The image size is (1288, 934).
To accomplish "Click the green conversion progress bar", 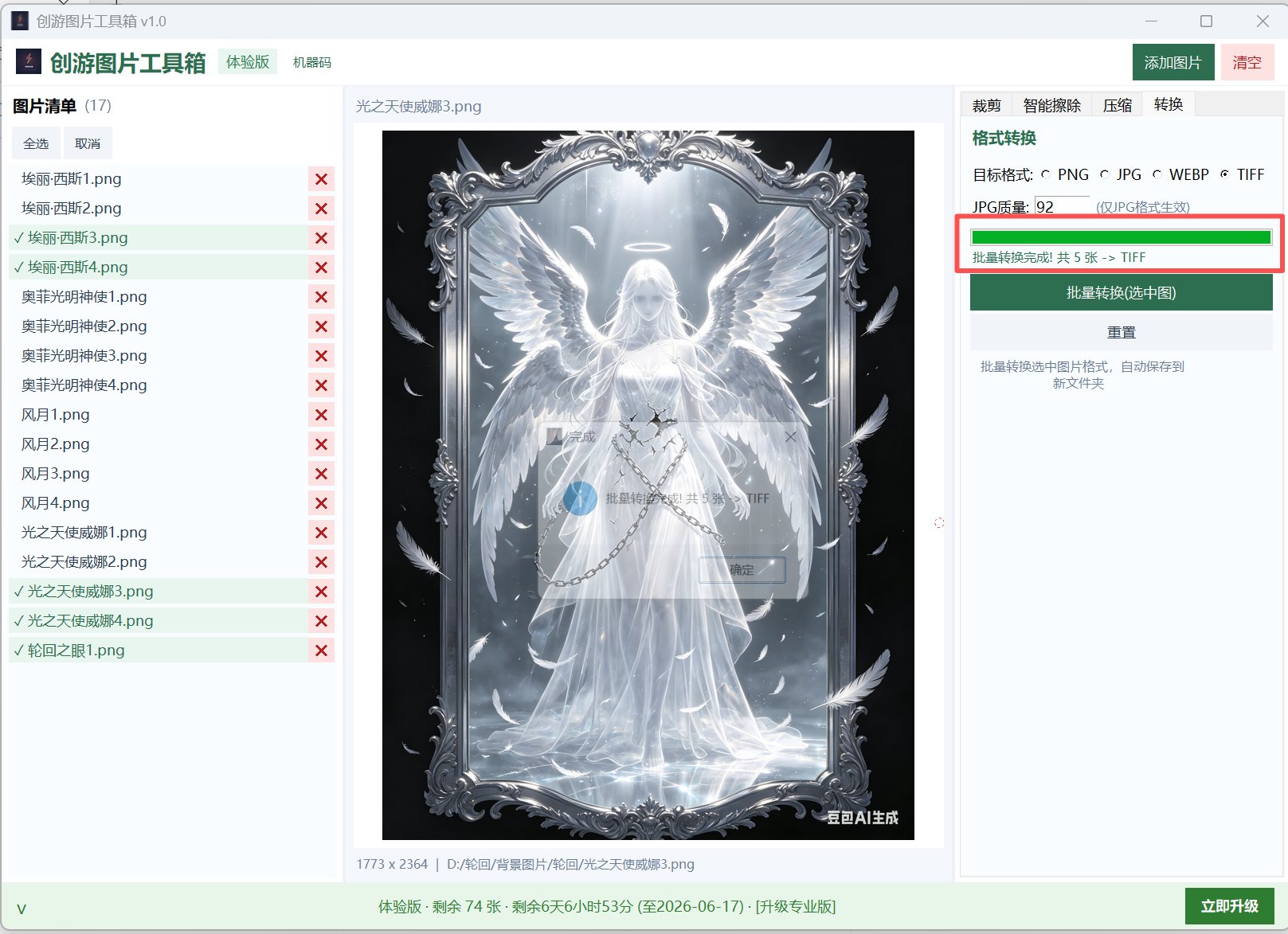I will [1121, 236].
